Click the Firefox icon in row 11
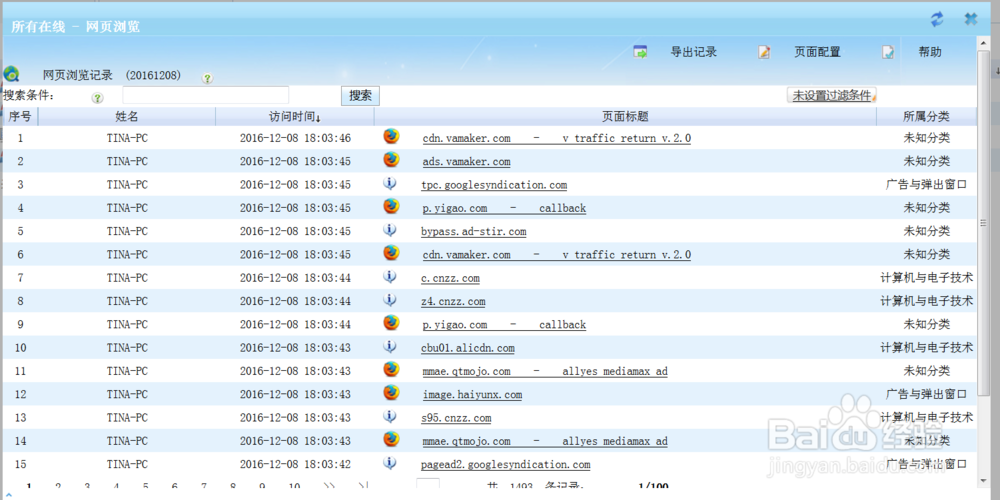Image resolution: width=1000 pixels, height=500 pixels. coord(391,370)
